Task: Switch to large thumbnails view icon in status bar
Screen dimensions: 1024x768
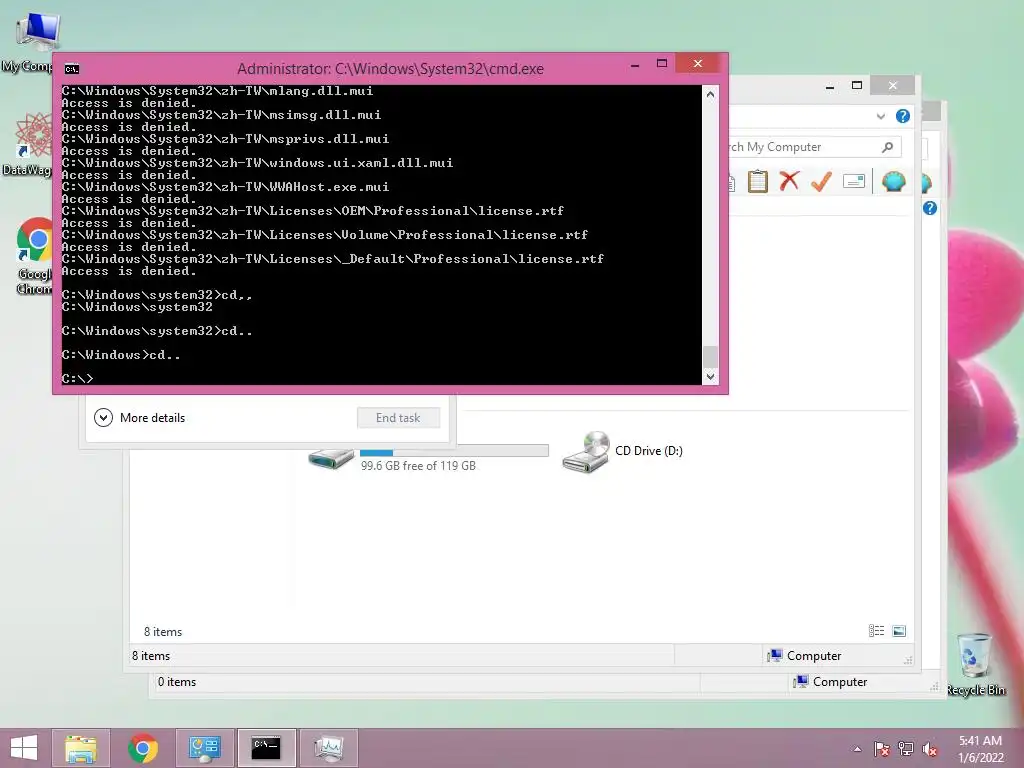Action: [x=899, y=630]
